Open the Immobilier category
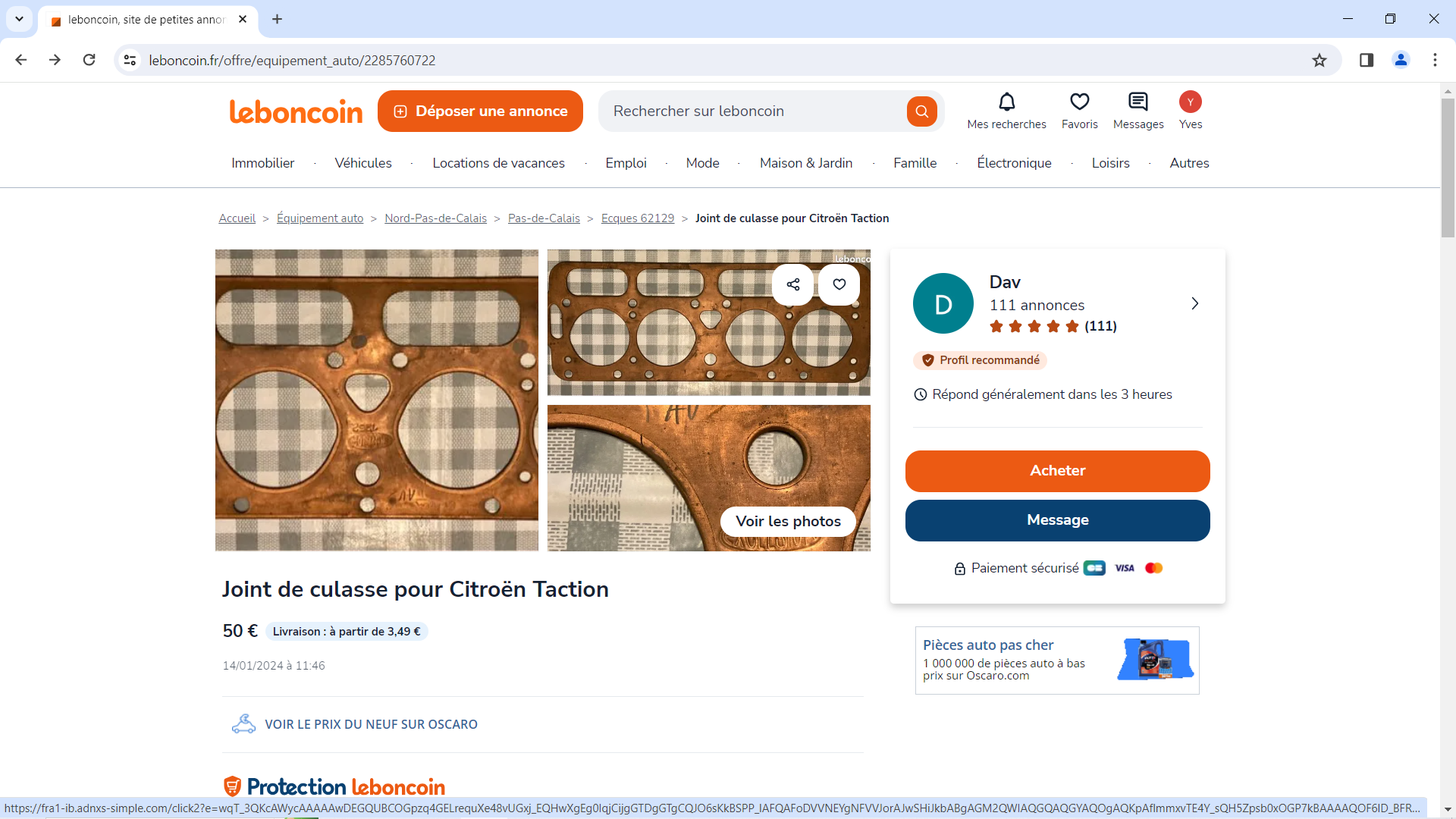 point(262,163)
